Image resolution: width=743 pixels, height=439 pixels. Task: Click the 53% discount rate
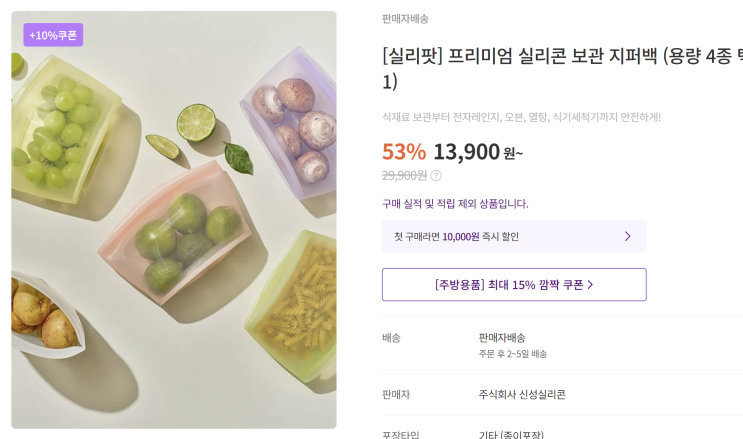pos(404,152)
